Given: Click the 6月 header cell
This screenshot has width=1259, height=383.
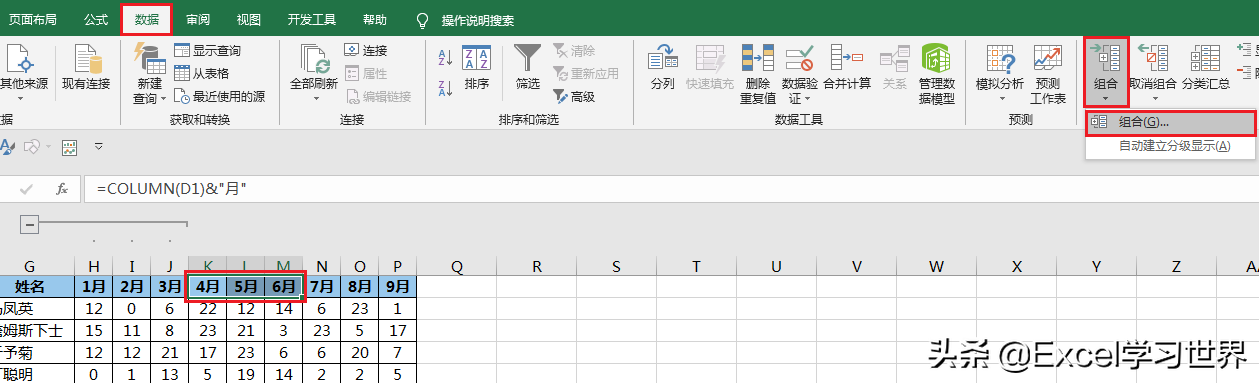Looking at the screenshot, I should coord(284,286).
